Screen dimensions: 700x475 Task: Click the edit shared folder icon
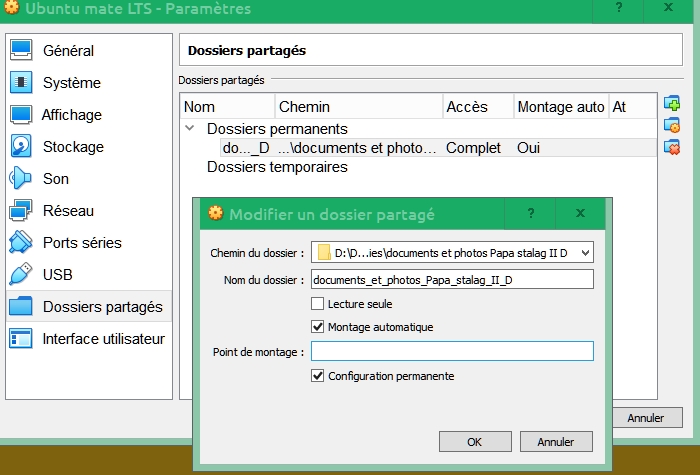pyautogui.click(x=672, y=126)
